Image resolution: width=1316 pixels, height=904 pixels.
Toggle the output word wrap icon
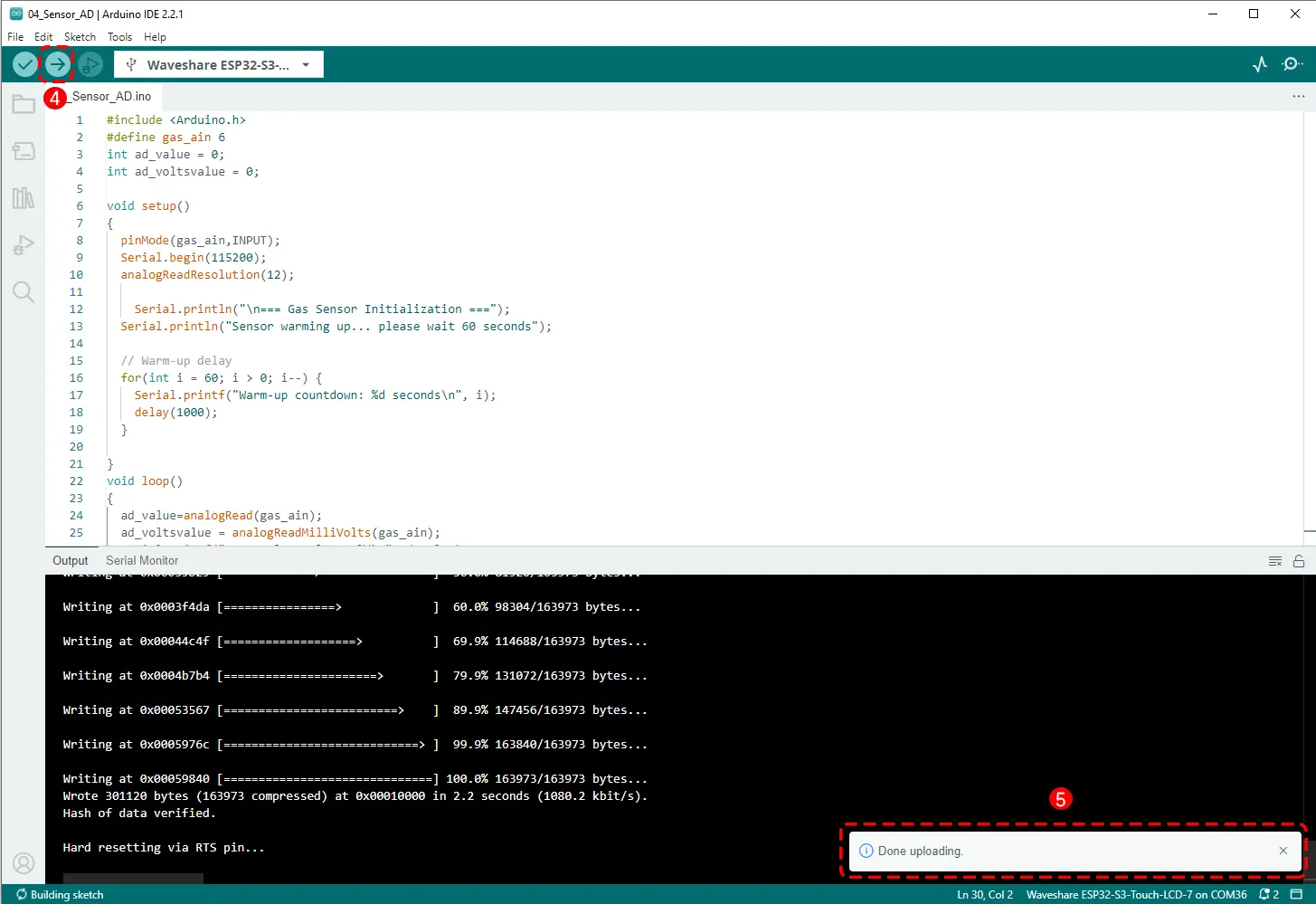click(x=1275, y=561)
